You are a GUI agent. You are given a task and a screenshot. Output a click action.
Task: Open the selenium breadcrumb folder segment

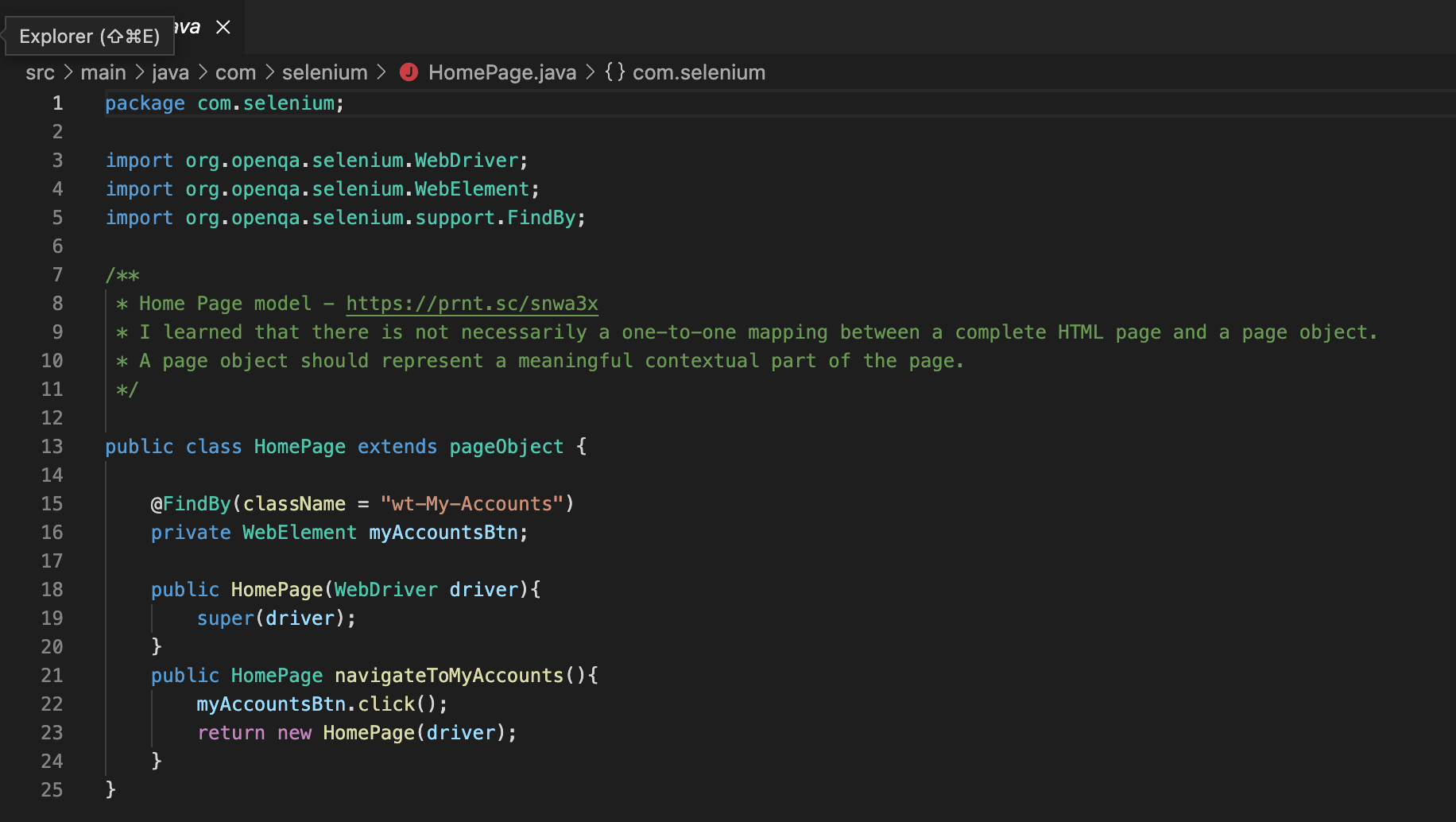pos(325,72)
